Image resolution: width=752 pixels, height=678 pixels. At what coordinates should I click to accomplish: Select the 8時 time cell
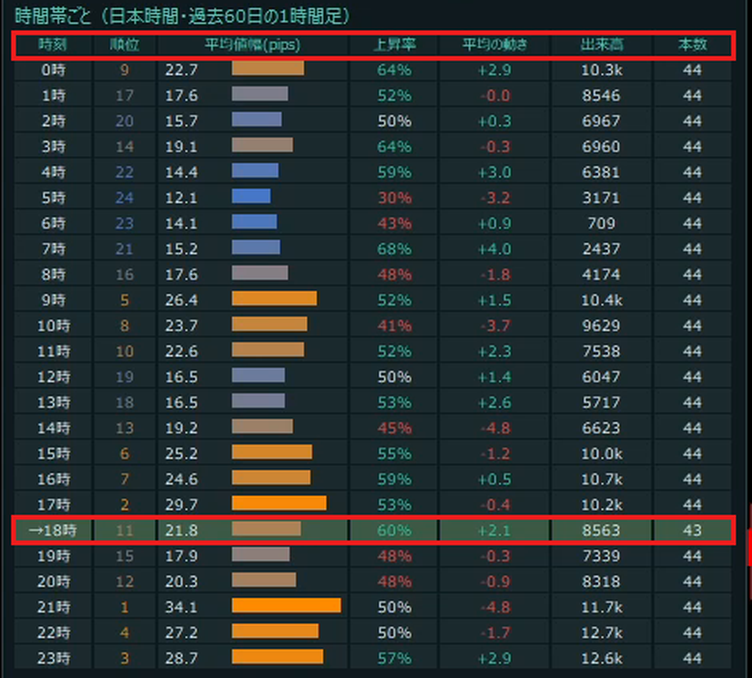coord(53,274)
